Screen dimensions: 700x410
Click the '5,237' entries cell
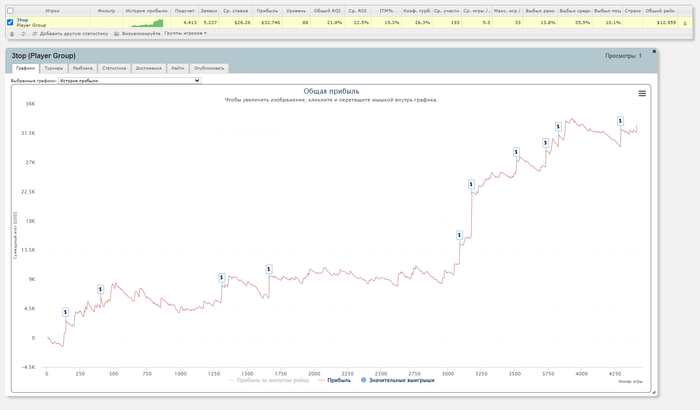[x=210, y=23]
